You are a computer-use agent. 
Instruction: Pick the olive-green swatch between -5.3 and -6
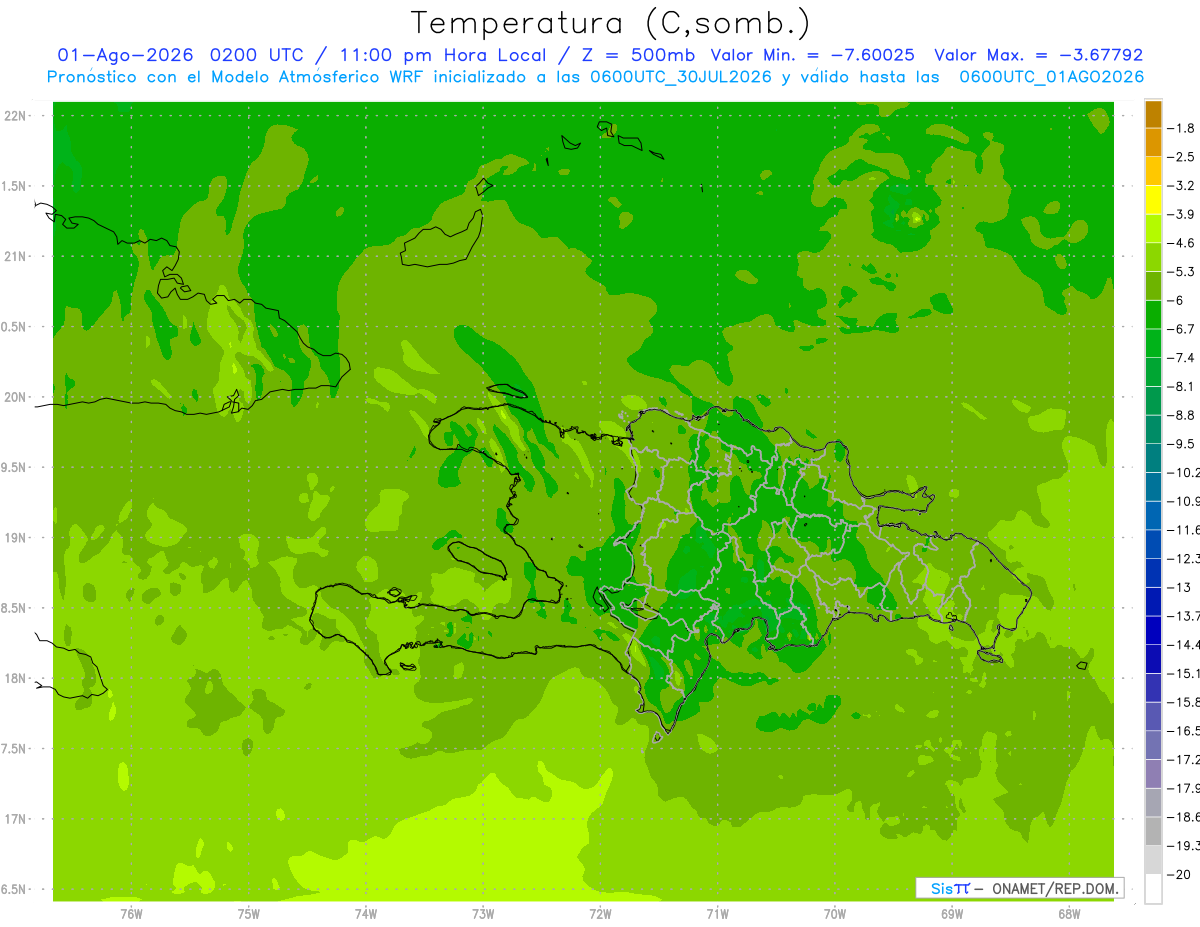coord(1153,285)
